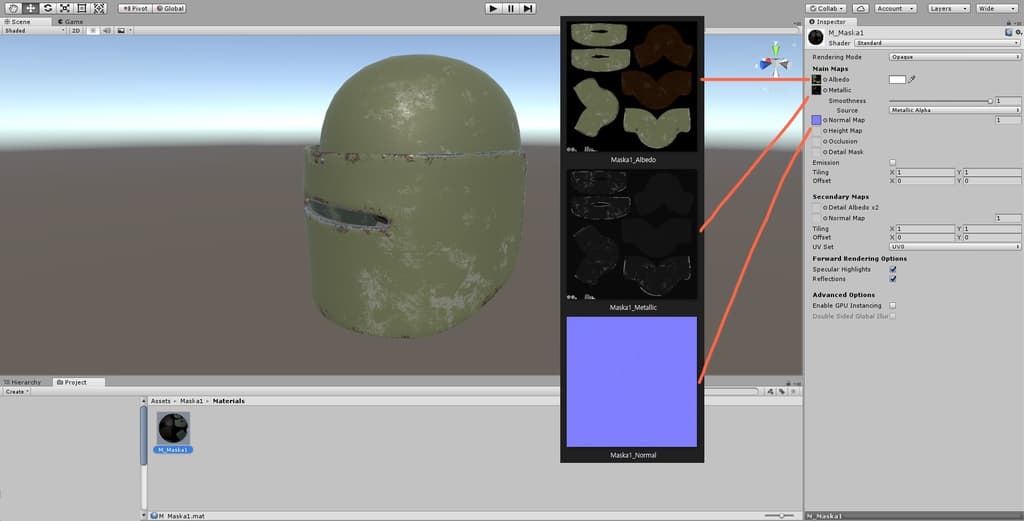Image resolution: width=1024 pixels, height=521 pixels.
Task: Select the Move tool
Action: (x=31, y=8)
